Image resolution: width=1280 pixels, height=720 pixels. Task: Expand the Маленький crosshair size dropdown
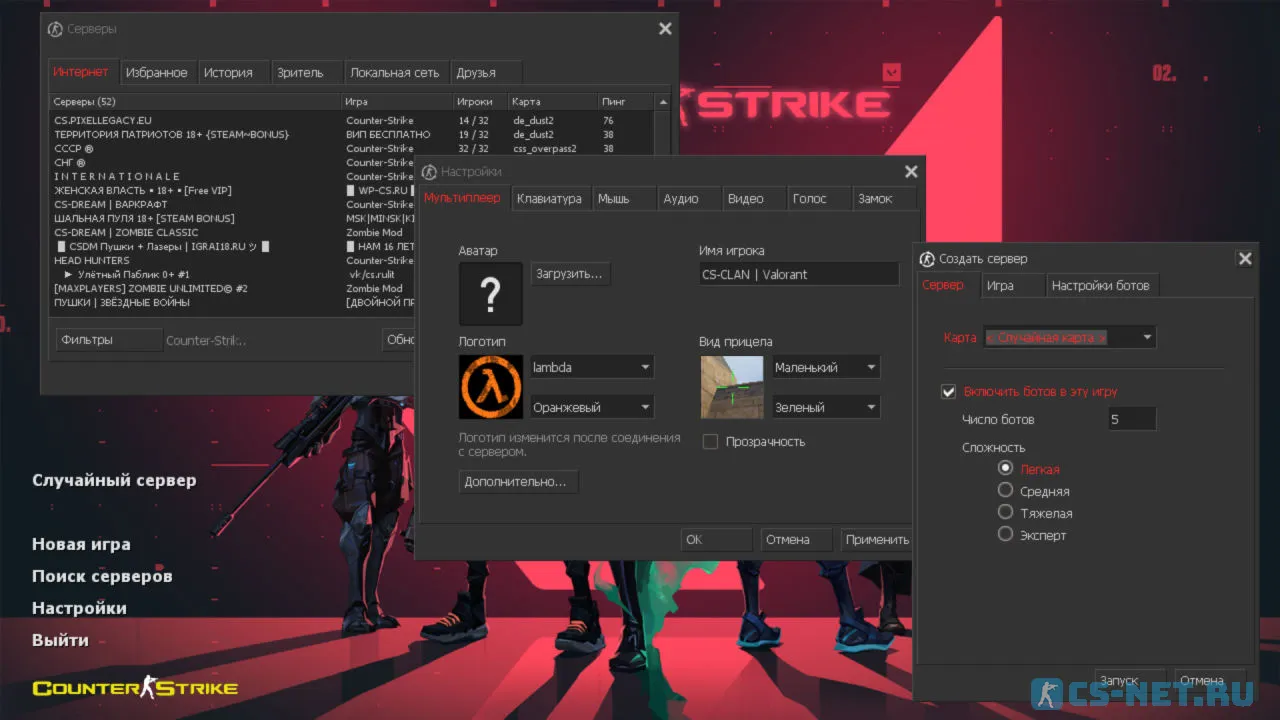coord(826,367)
